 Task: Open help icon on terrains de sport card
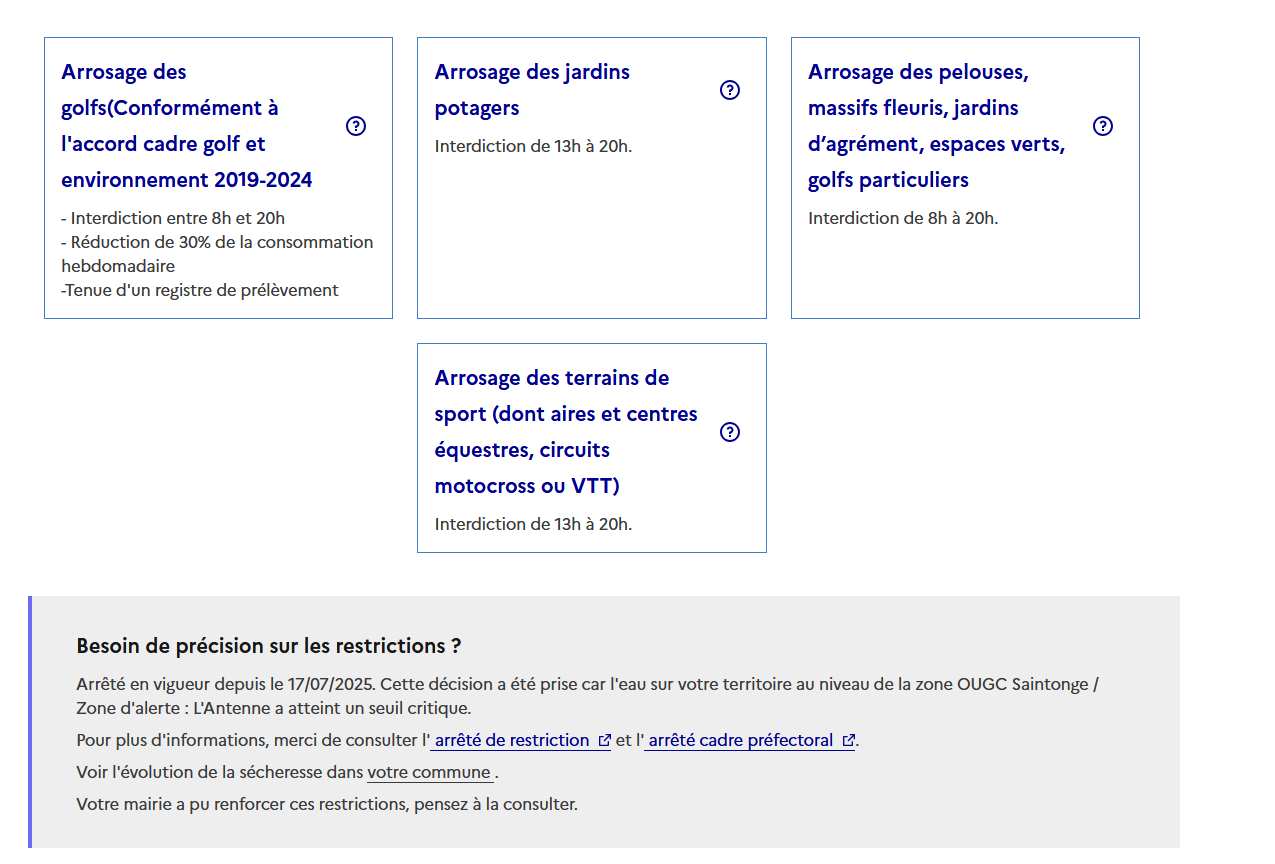[x=730, y=432]
